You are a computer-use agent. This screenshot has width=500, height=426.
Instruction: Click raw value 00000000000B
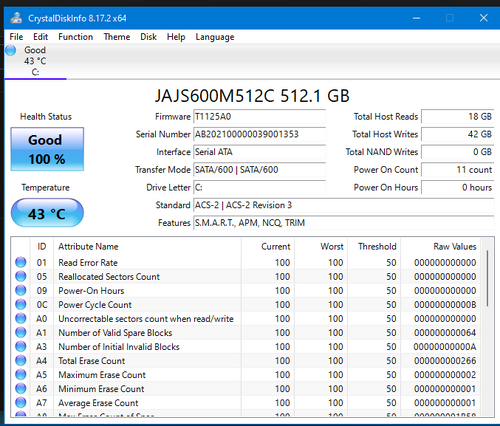pos(445,305)
